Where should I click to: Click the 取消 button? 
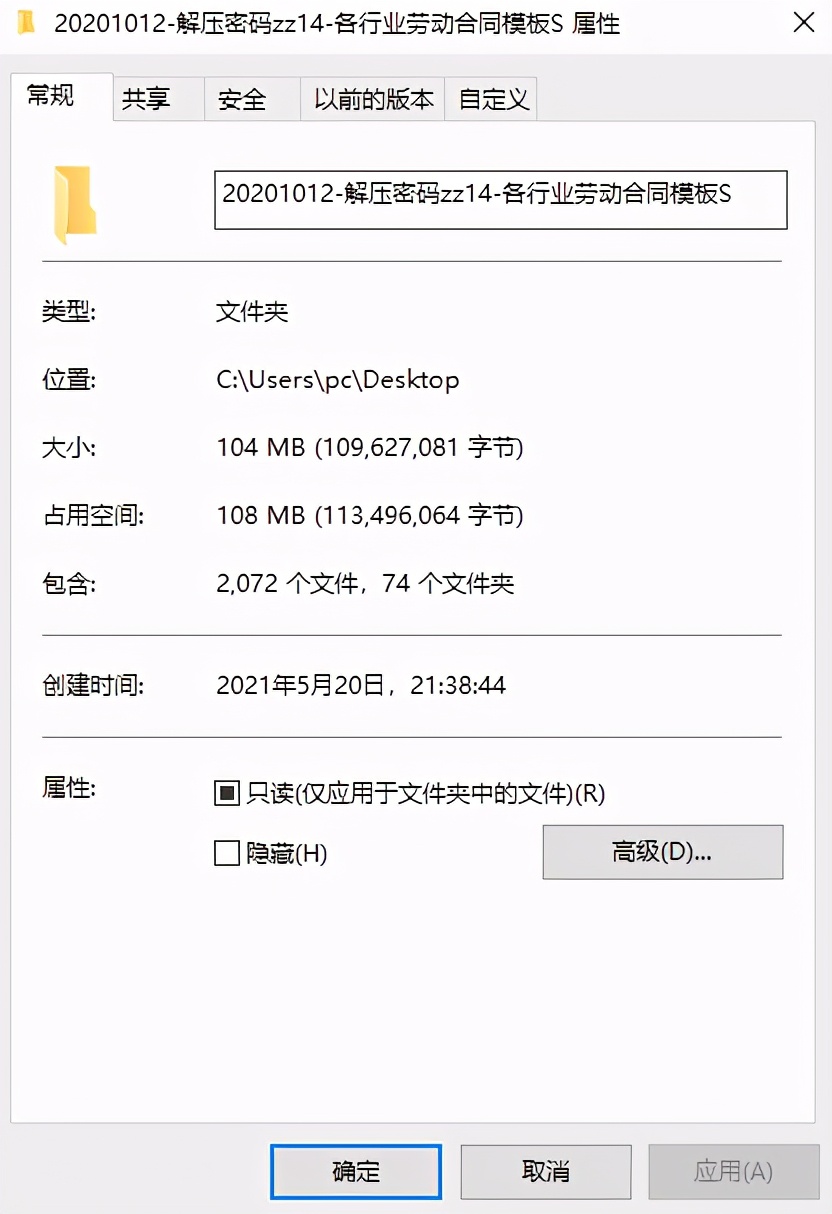(546, 1172)
